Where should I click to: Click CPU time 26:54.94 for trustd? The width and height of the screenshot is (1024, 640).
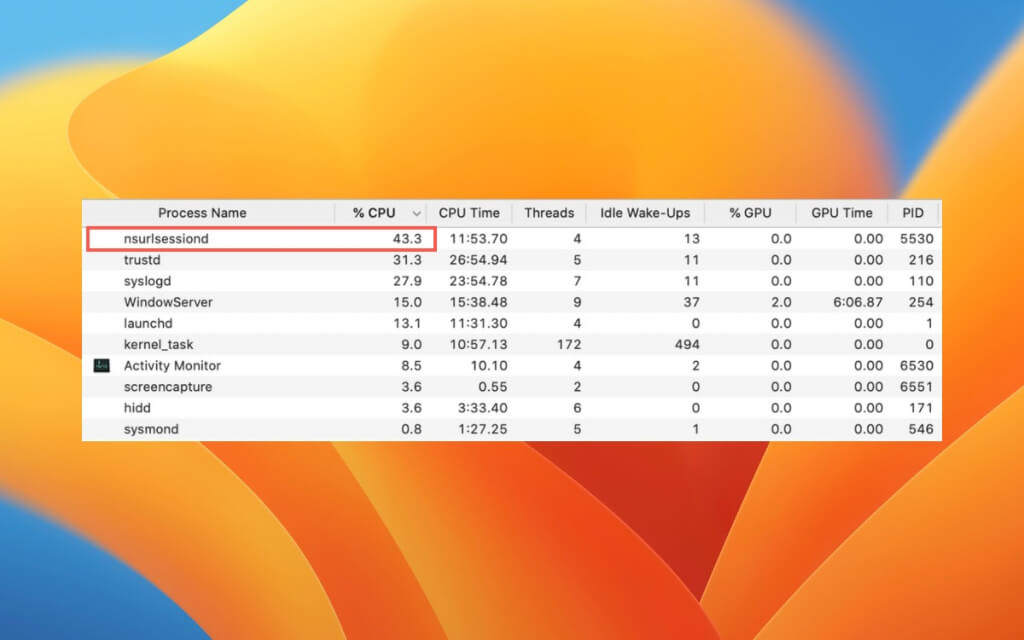478,260
